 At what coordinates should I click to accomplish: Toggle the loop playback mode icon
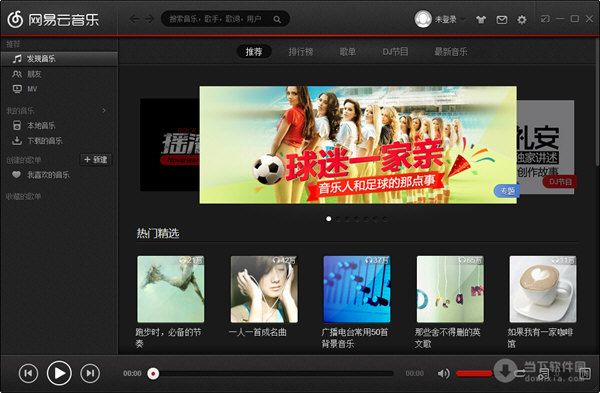click(x=520, y=373)
